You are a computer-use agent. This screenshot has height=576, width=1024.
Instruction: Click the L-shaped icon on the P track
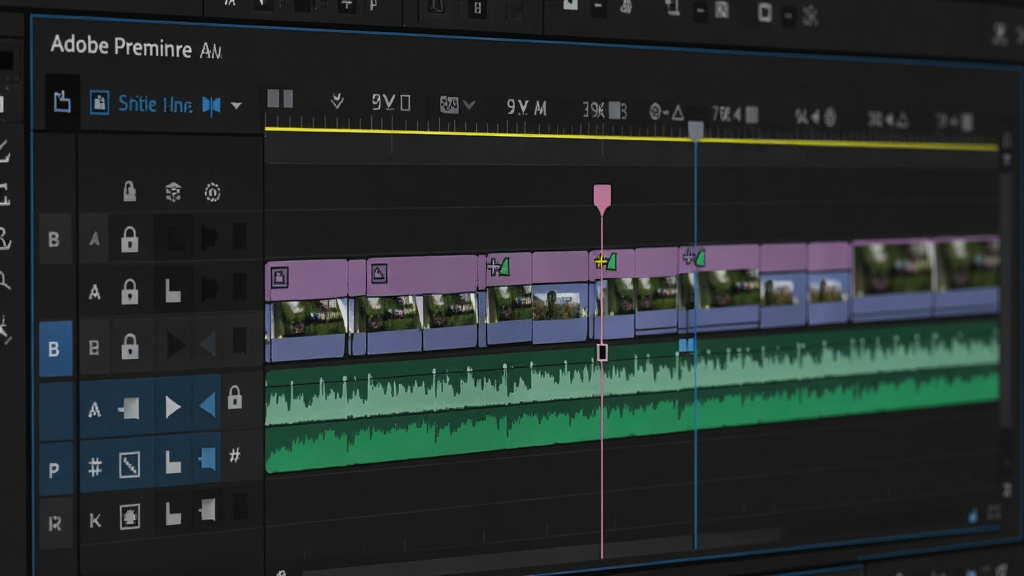(x=173, y=462)
